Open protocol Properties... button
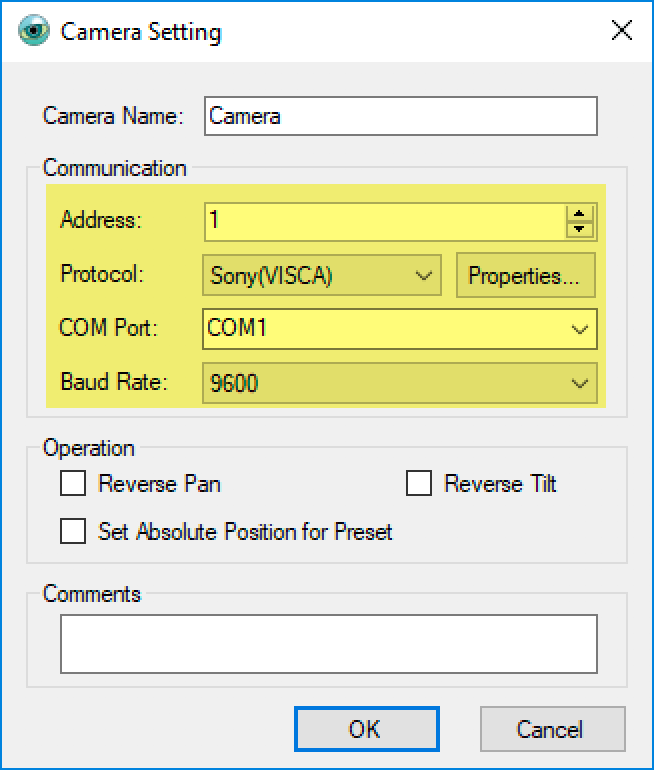The height and width of the screenshot is (770, 654). pos(525,275)
